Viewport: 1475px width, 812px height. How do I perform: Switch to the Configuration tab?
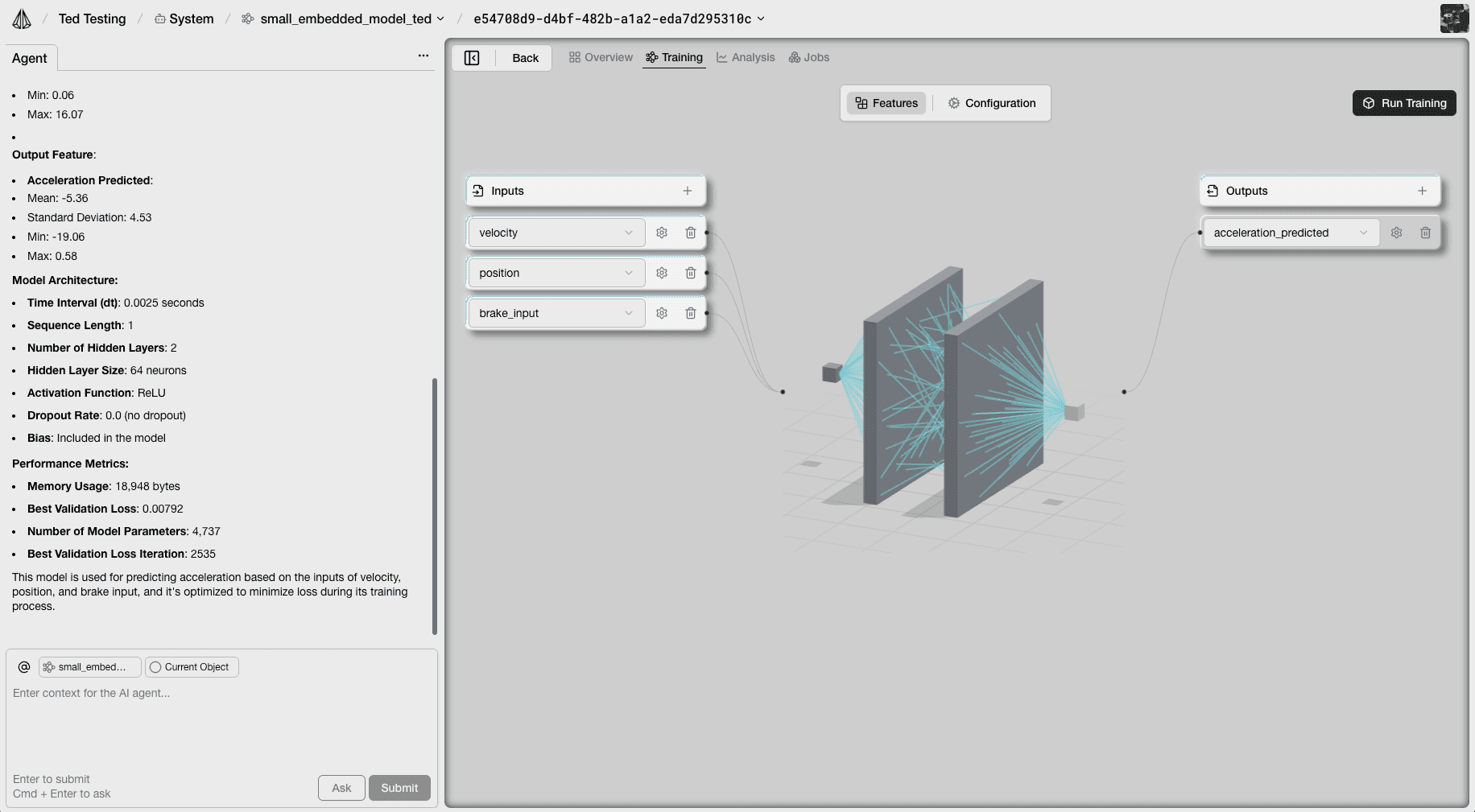pyautogui.click(x=993, y=103)
